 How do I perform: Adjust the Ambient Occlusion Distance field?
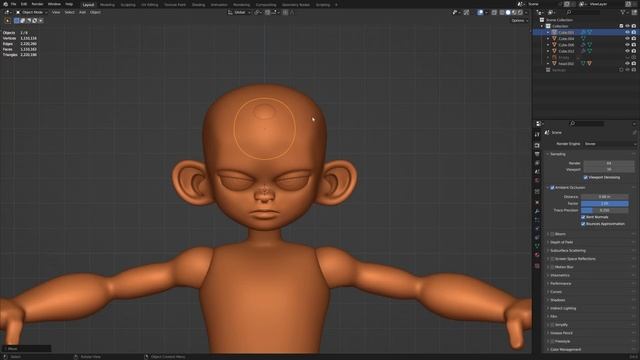point(604,197)
